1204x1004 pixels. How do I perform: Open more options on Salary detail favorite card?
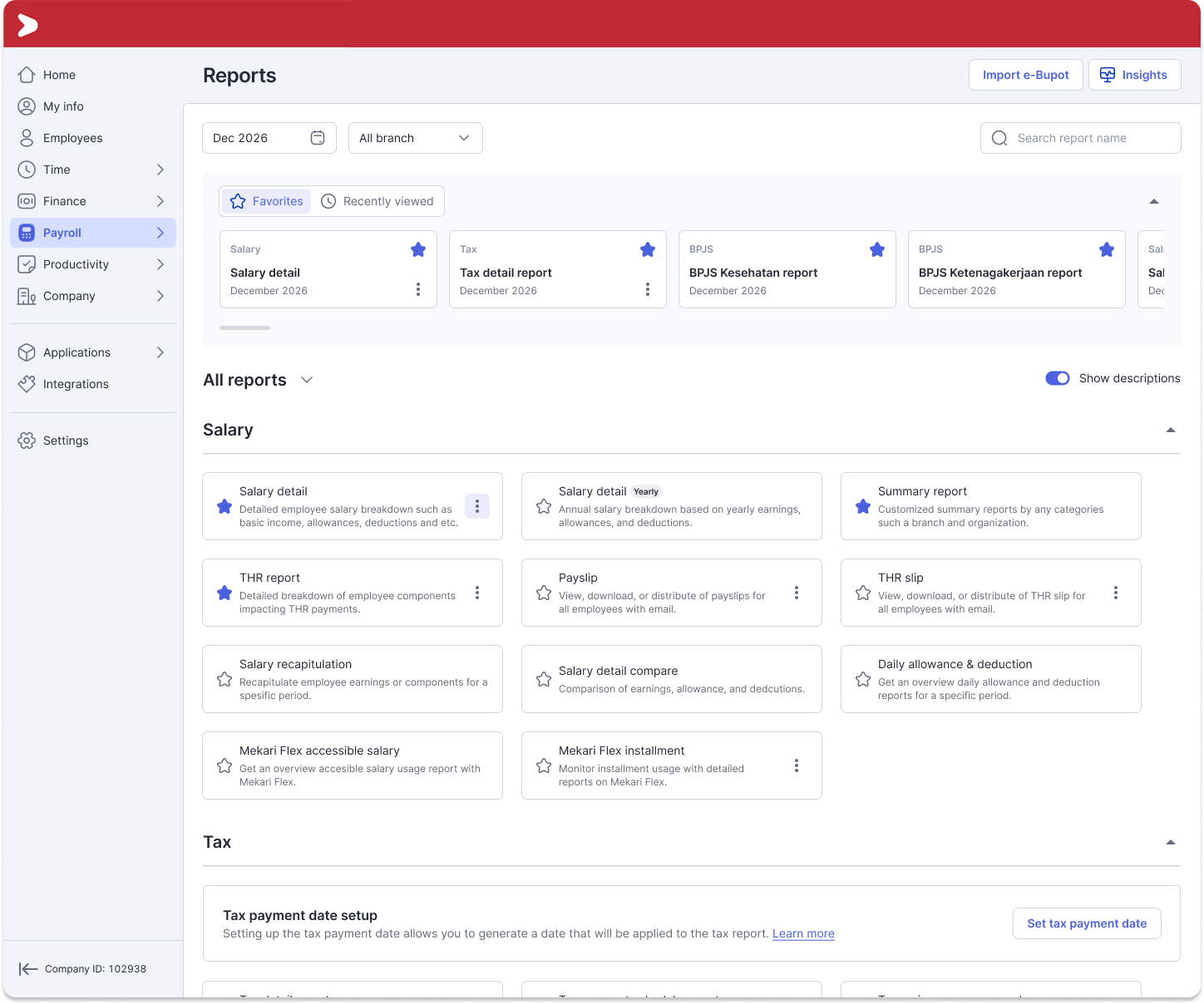tap(418, 289)
